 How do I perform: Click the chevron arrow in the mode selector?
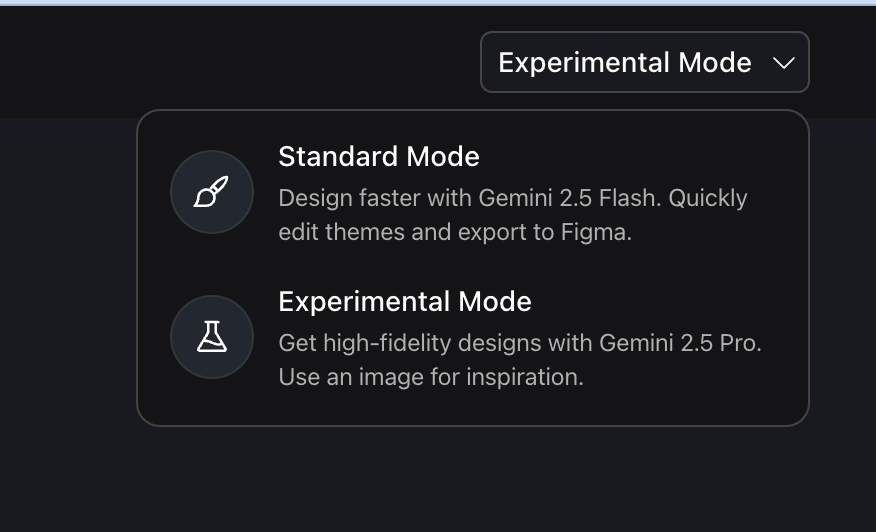click(784, 63)
